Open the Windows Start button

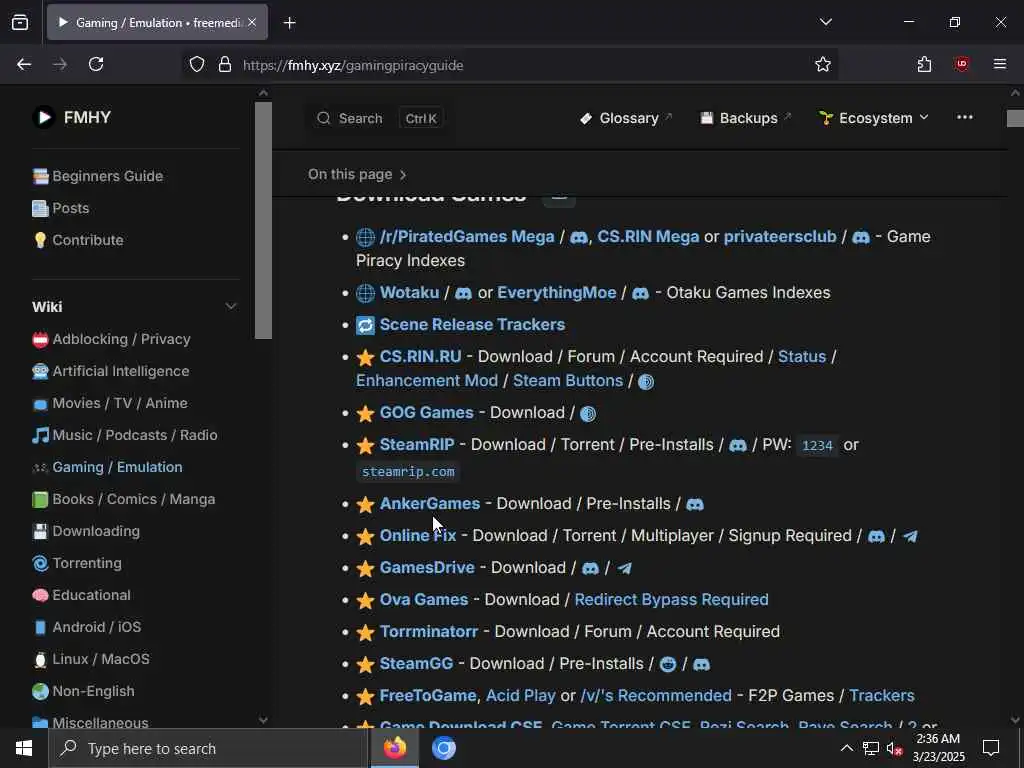(x=24, y=748)
